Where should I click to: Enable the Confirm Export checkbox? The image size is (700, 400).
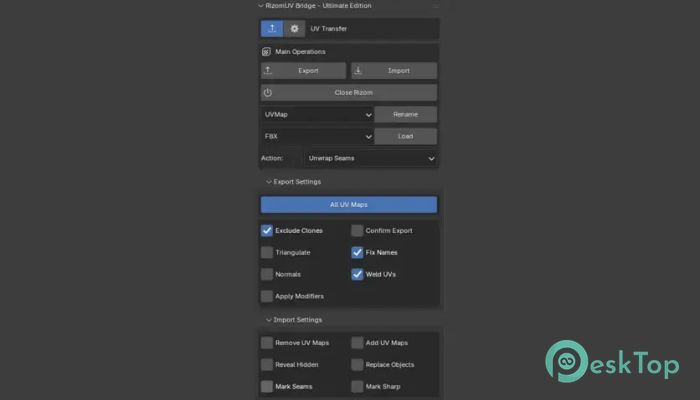(357, 230)
